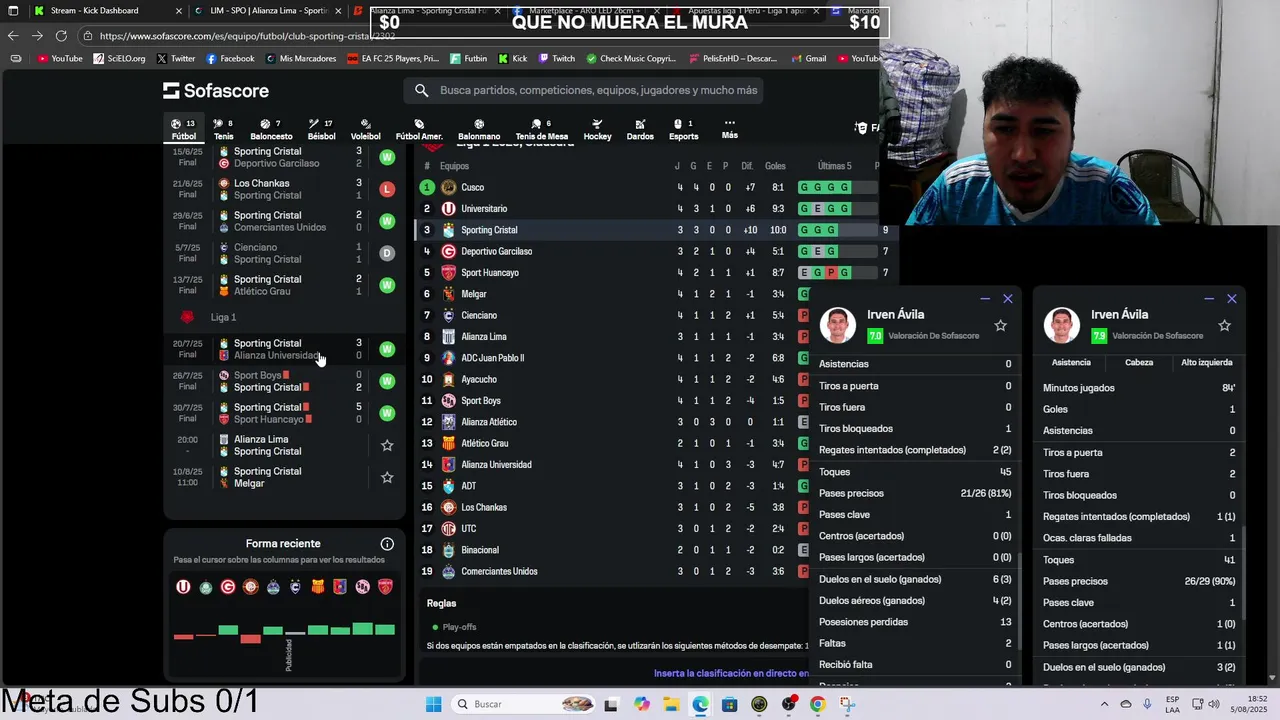1280x720 pixels.
Task: Favorite the Sporting Cristal vs Melgar match
Action: tap(387, 477)
